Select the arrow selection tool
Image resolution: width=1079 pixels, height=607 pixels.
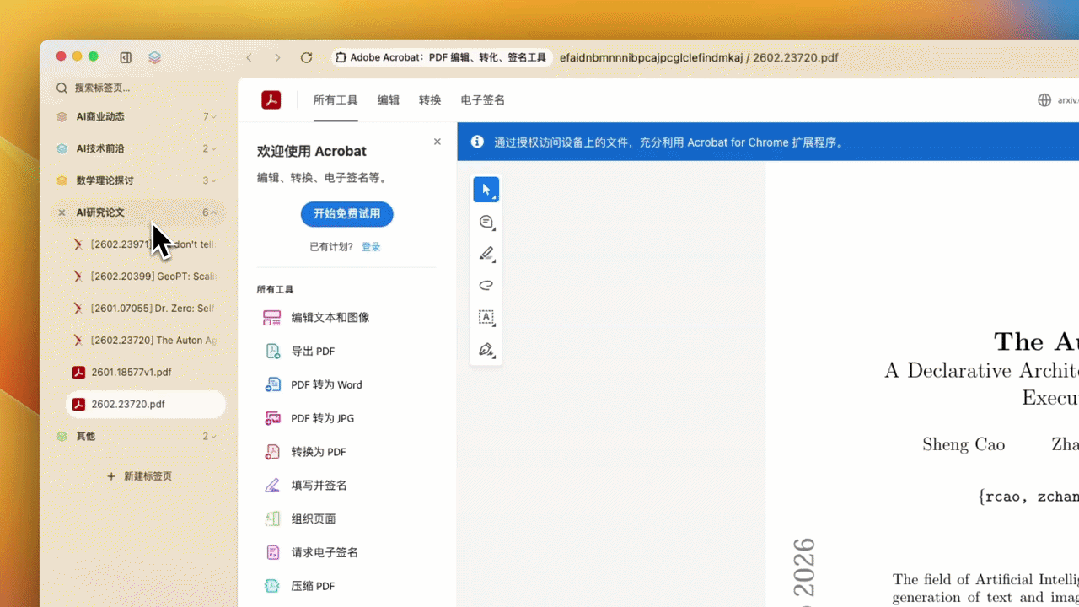486,189
